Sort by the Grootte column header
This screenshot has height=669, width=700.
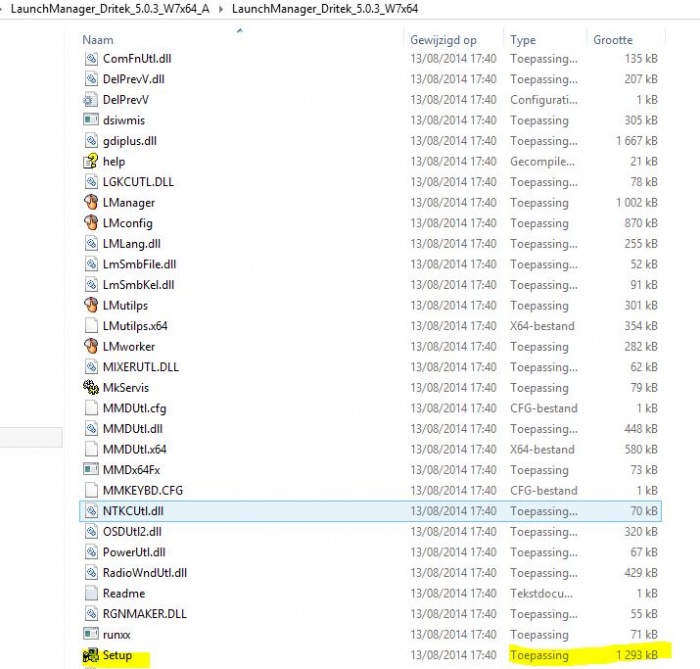click(613, 40)
